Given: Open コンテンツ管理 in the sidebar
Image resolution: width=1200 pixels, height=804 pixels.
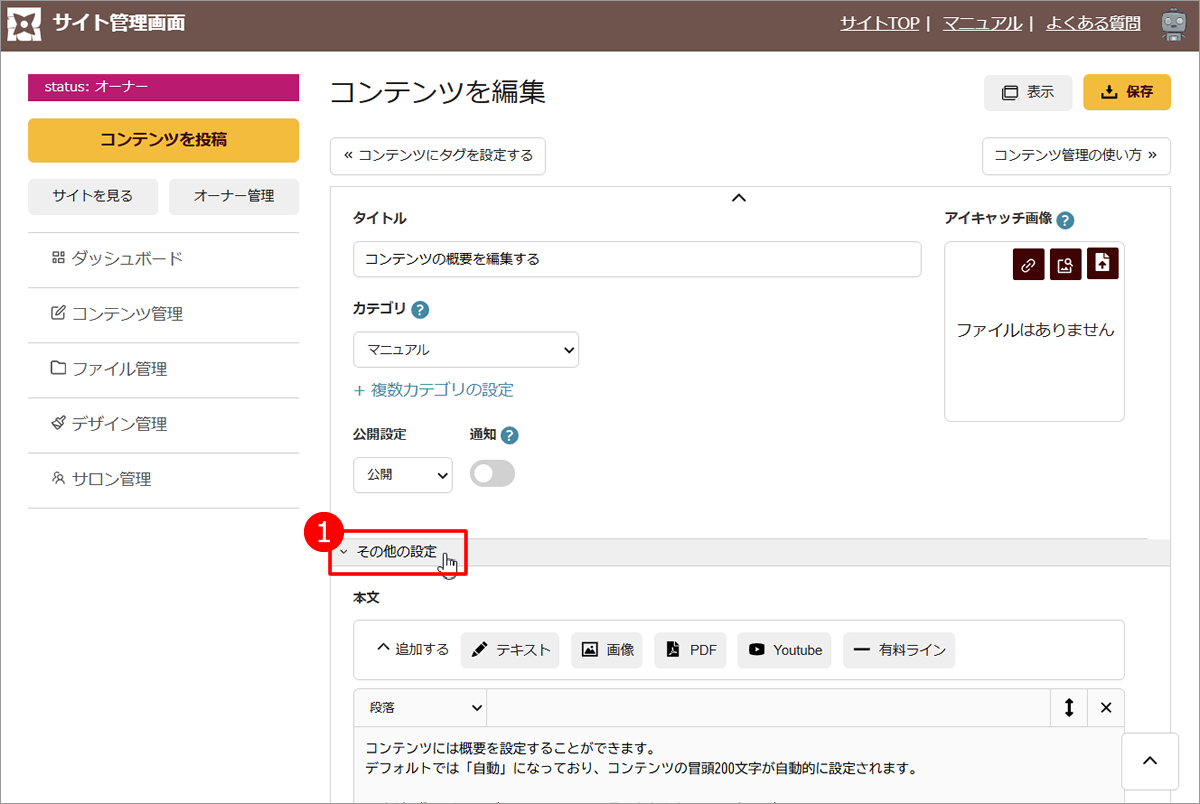Looking at the screenshot, I should (127, 314).
